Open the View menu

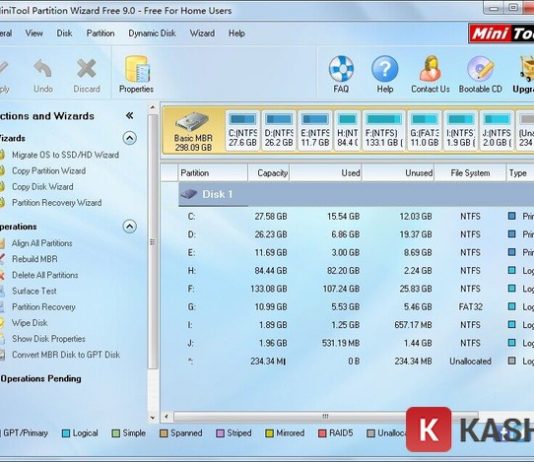(34, 33)
